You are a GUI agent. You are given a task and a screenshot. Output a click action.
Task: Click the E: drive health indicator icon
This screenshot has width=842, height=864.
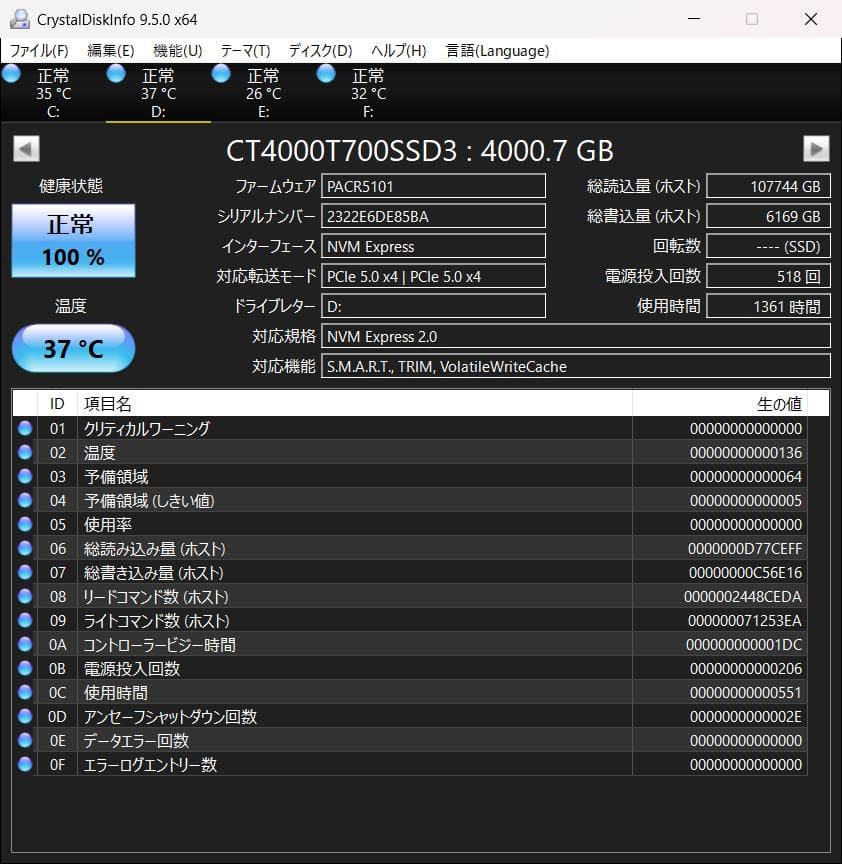point(221,73)
